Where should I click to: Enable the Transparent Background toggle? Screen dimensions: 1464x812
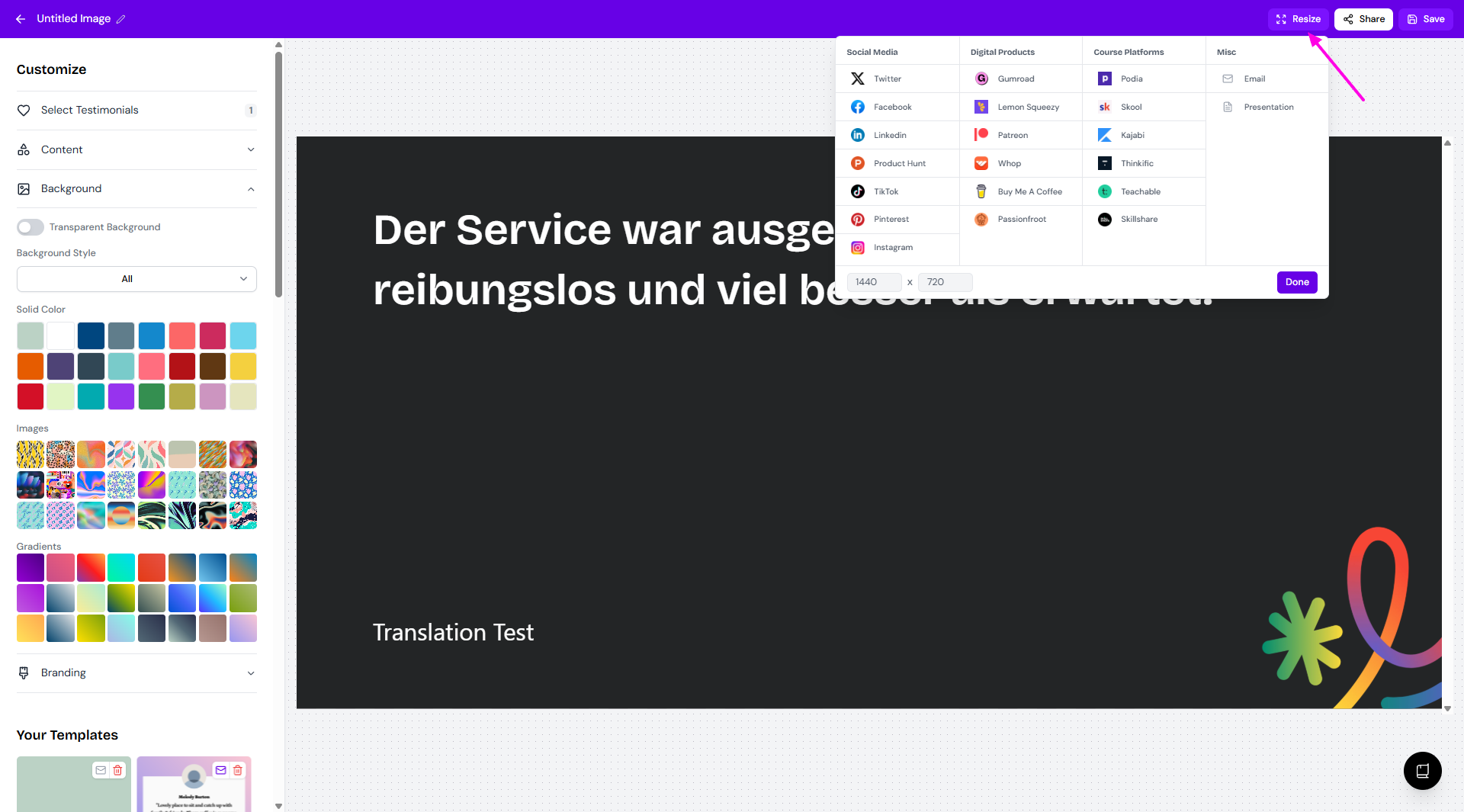30,227
